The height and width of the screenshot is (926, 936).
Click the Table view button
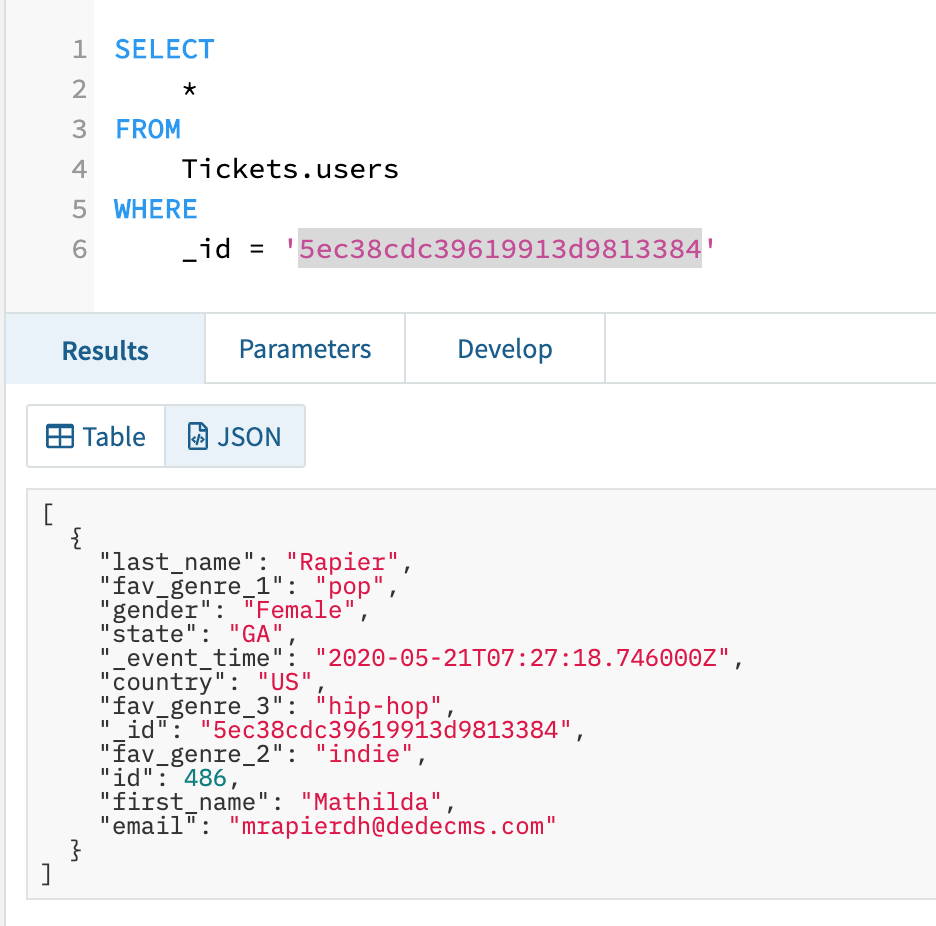pos(95,436)
